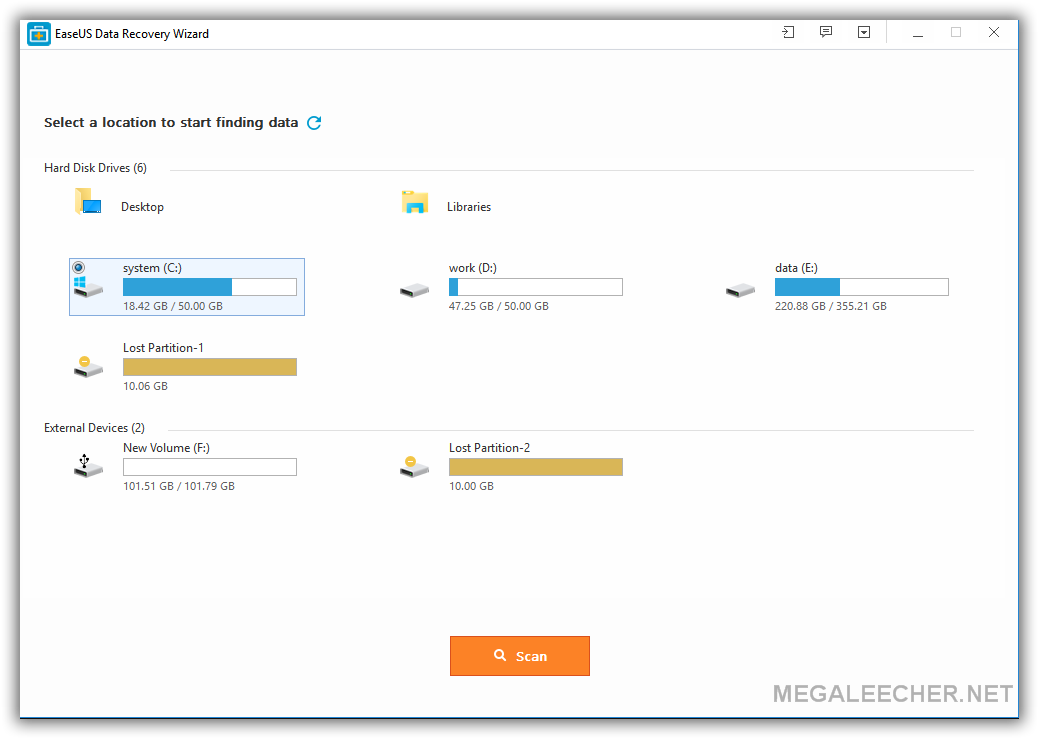
Task: Start scanning with the Scan button
Action: click(520, 656)
